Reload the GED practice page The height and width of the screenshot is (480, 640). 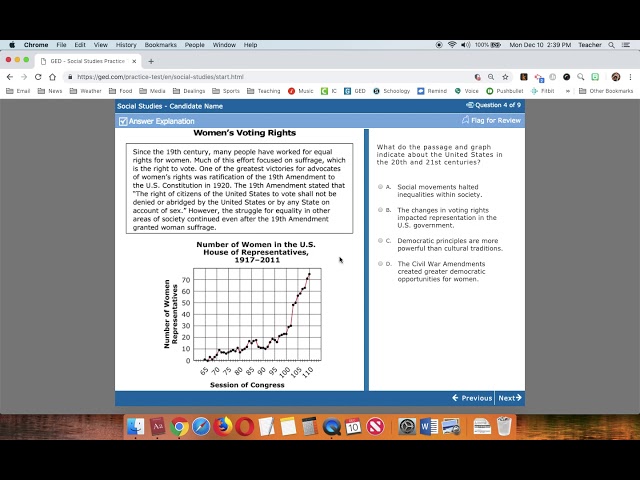38,77
